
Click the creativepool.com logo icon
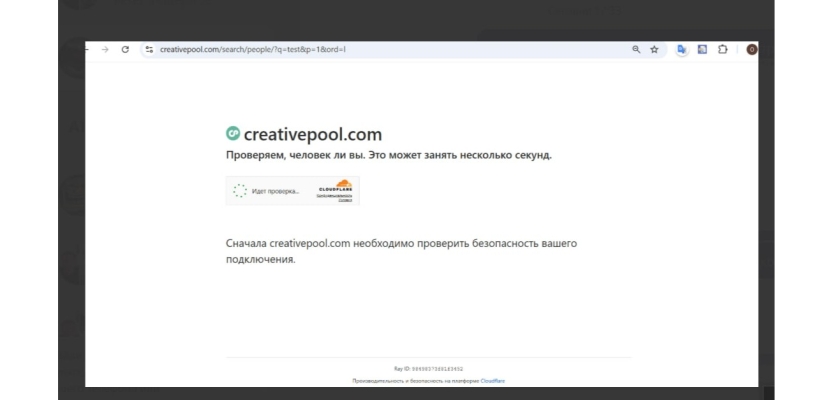233,134
